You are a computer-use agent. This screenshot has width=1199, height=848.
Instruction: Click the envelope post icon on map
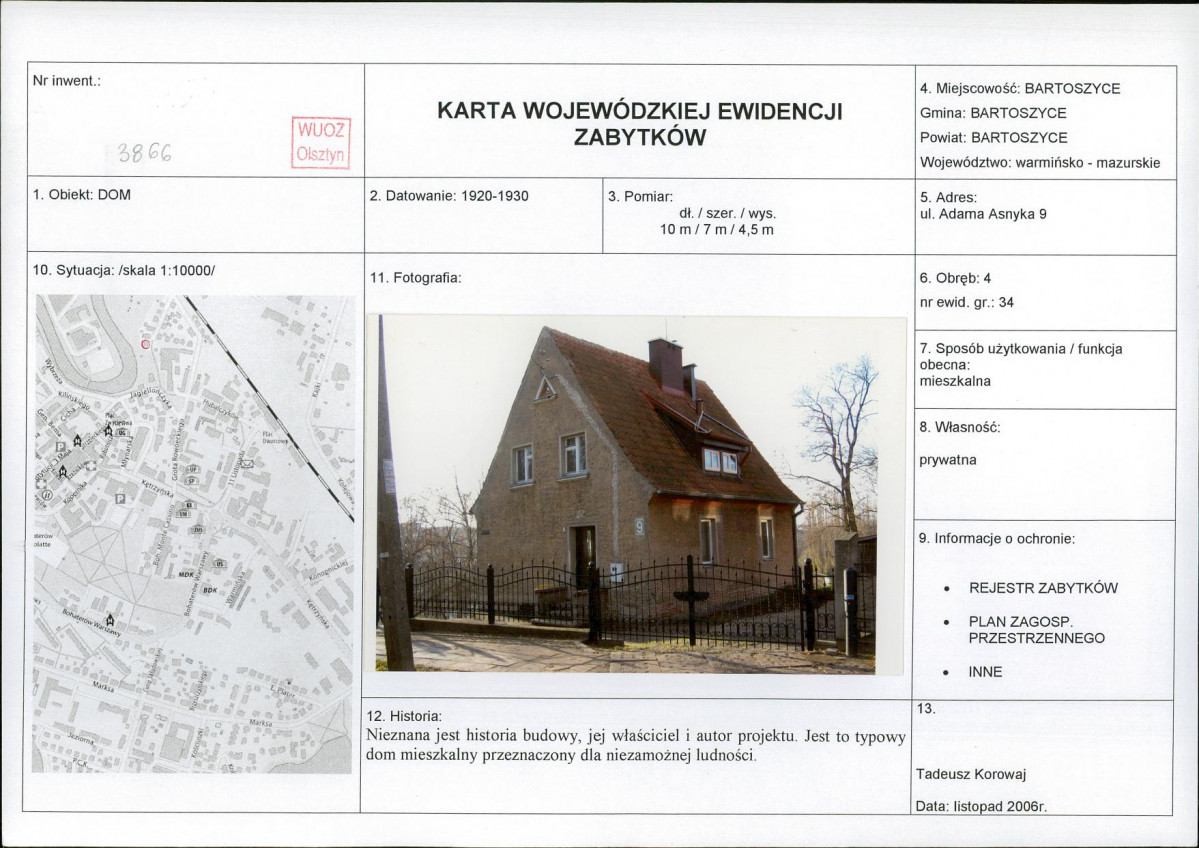pos(248,463)
